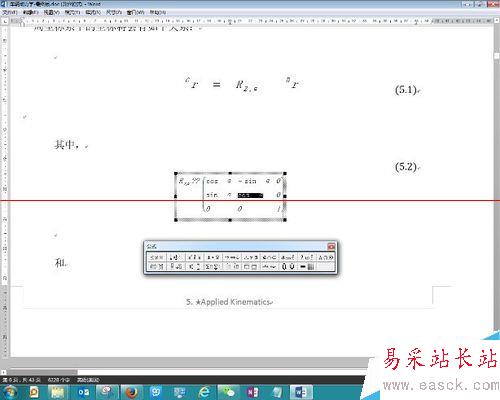Open the products and set theory templates palette
The image size is (500, 400).
coord(288,266)
